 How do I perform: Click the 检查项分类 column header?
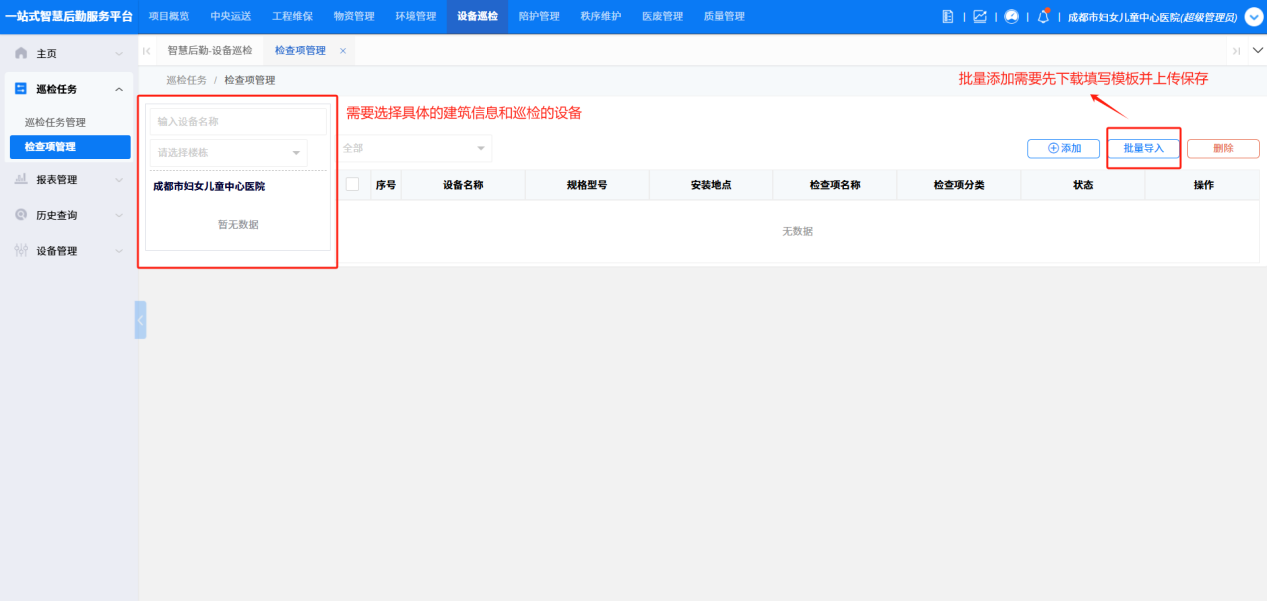click(x=959, y=185)
